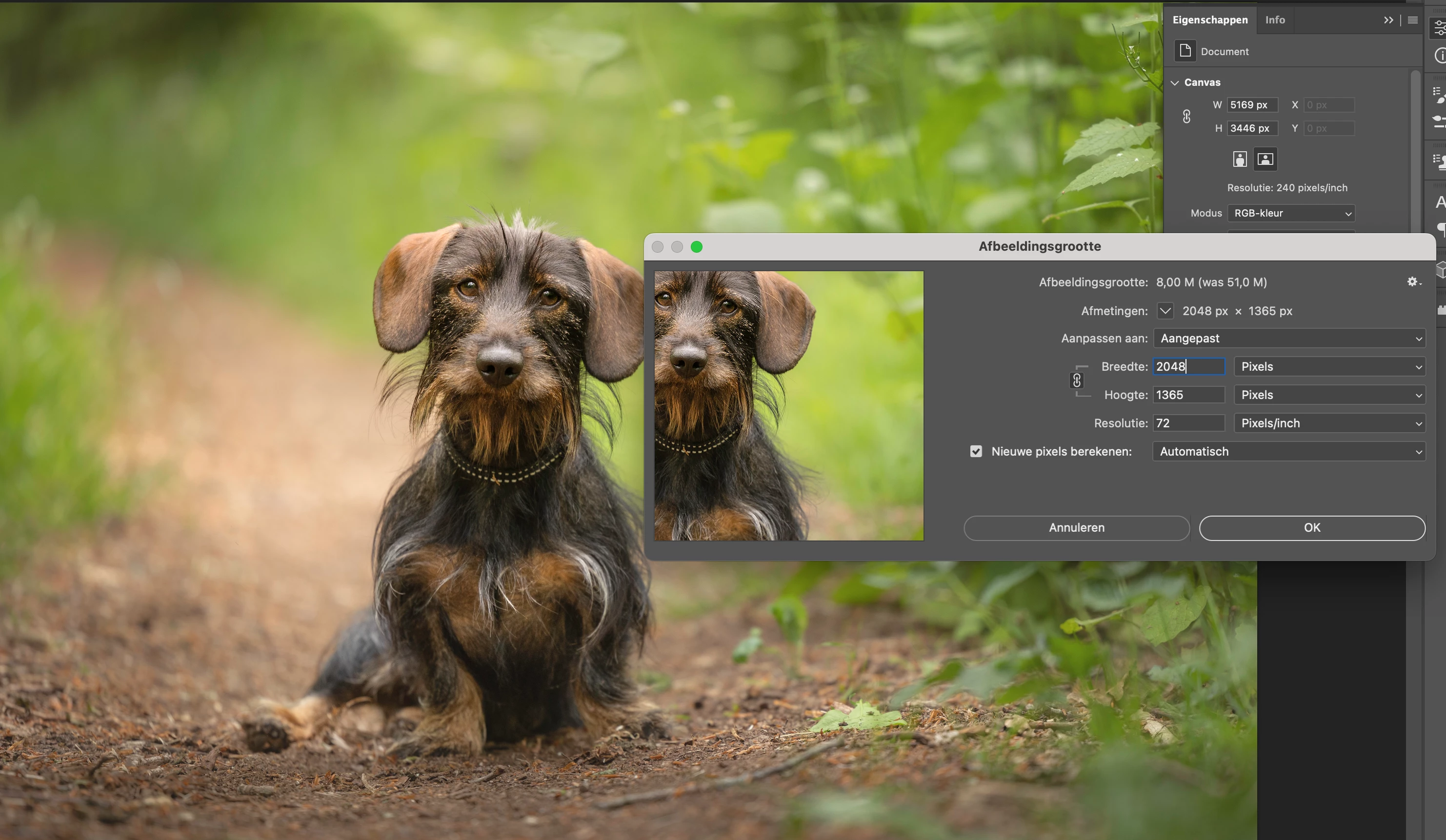Uncheck Nieuwe pixels berekenen checkbox
The height and width of the screenshot is (840, 1446).
pos(976,452)
